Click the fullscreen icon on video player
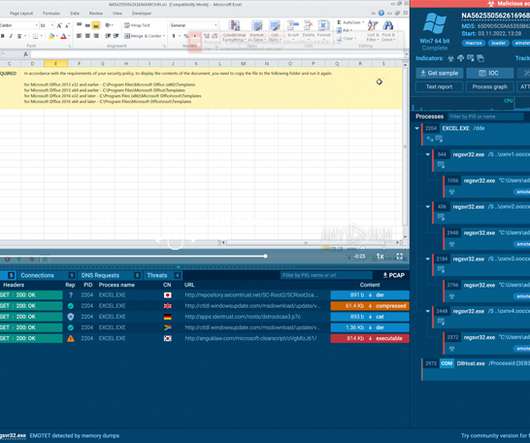This screenshot has width=530, height=443. pos(400,256)
